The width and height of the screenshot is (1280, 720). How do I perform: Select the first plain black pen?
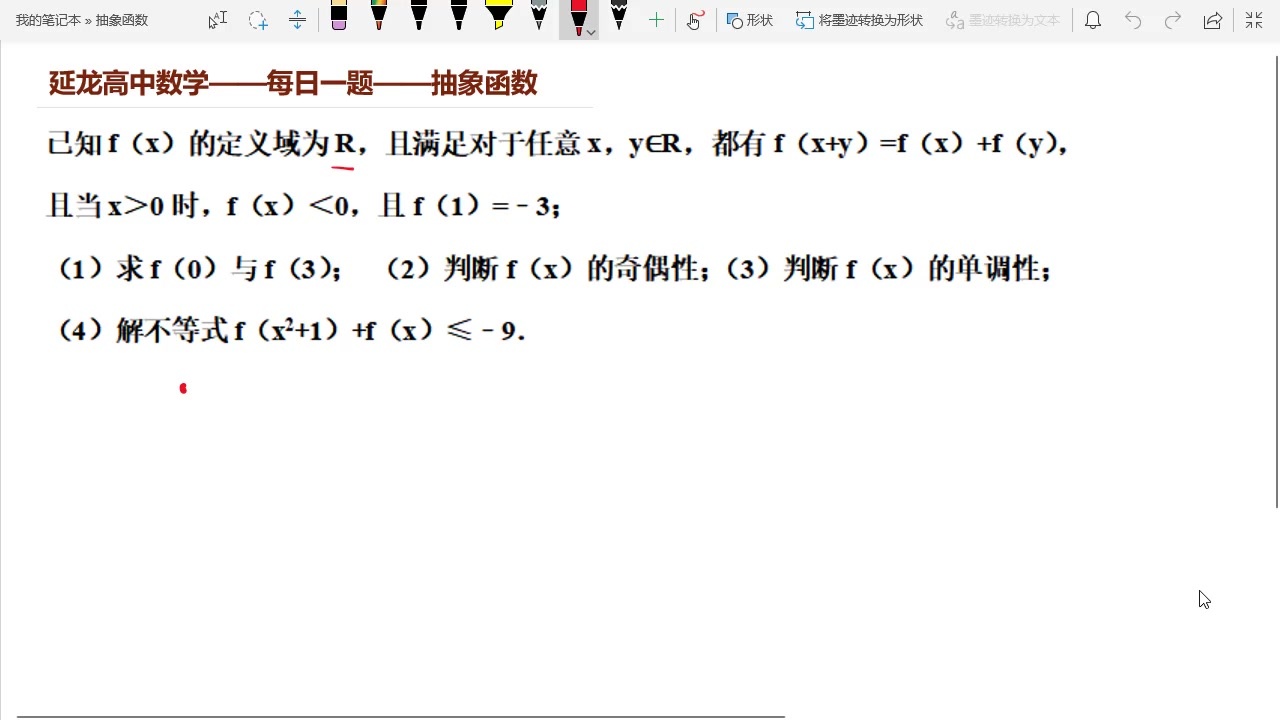pyautogui.click(x=419, y=16)
